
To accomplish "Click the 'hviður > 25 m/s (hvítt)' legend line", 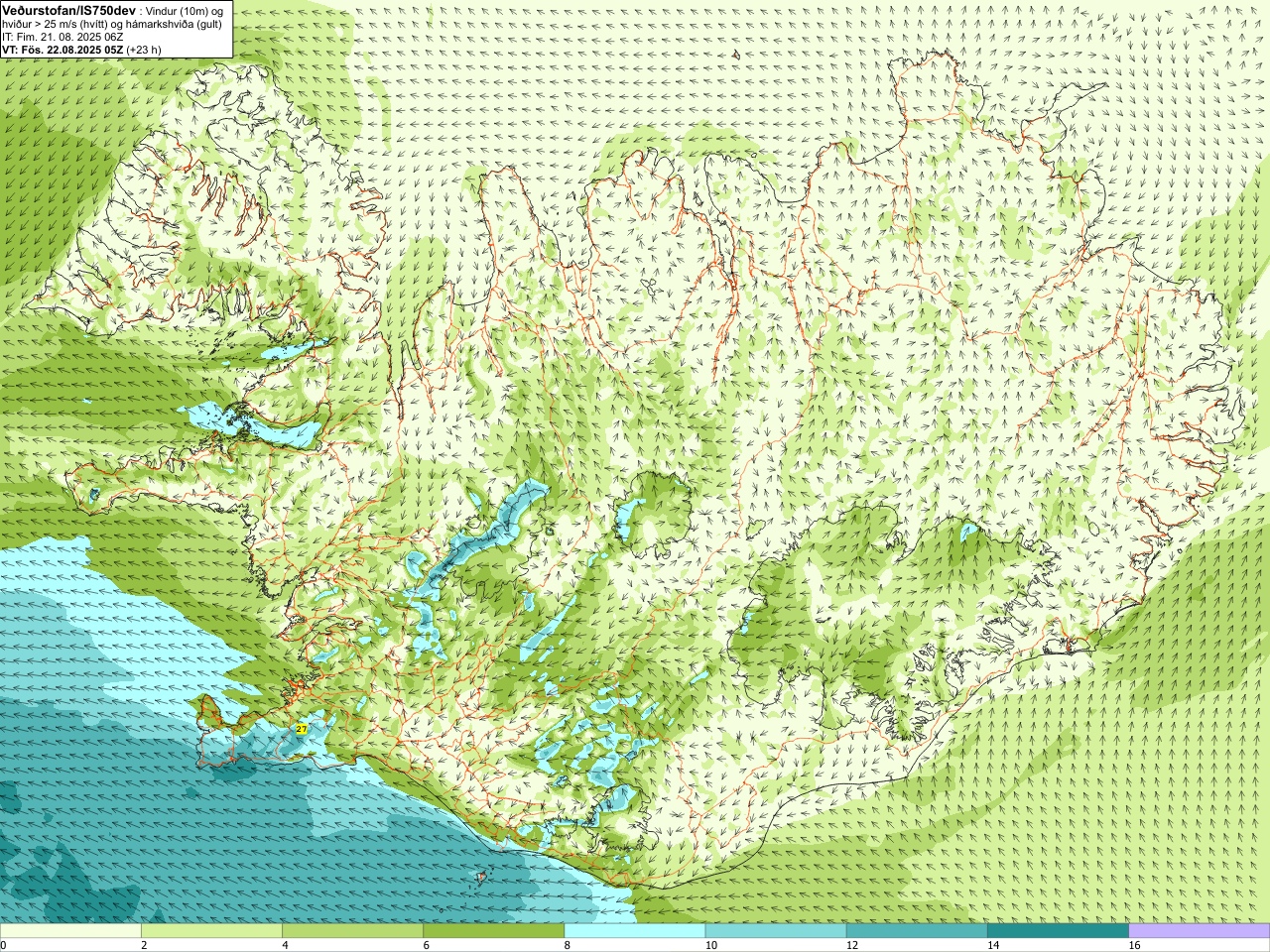I will pyautogui.click(x=112, y=24).
